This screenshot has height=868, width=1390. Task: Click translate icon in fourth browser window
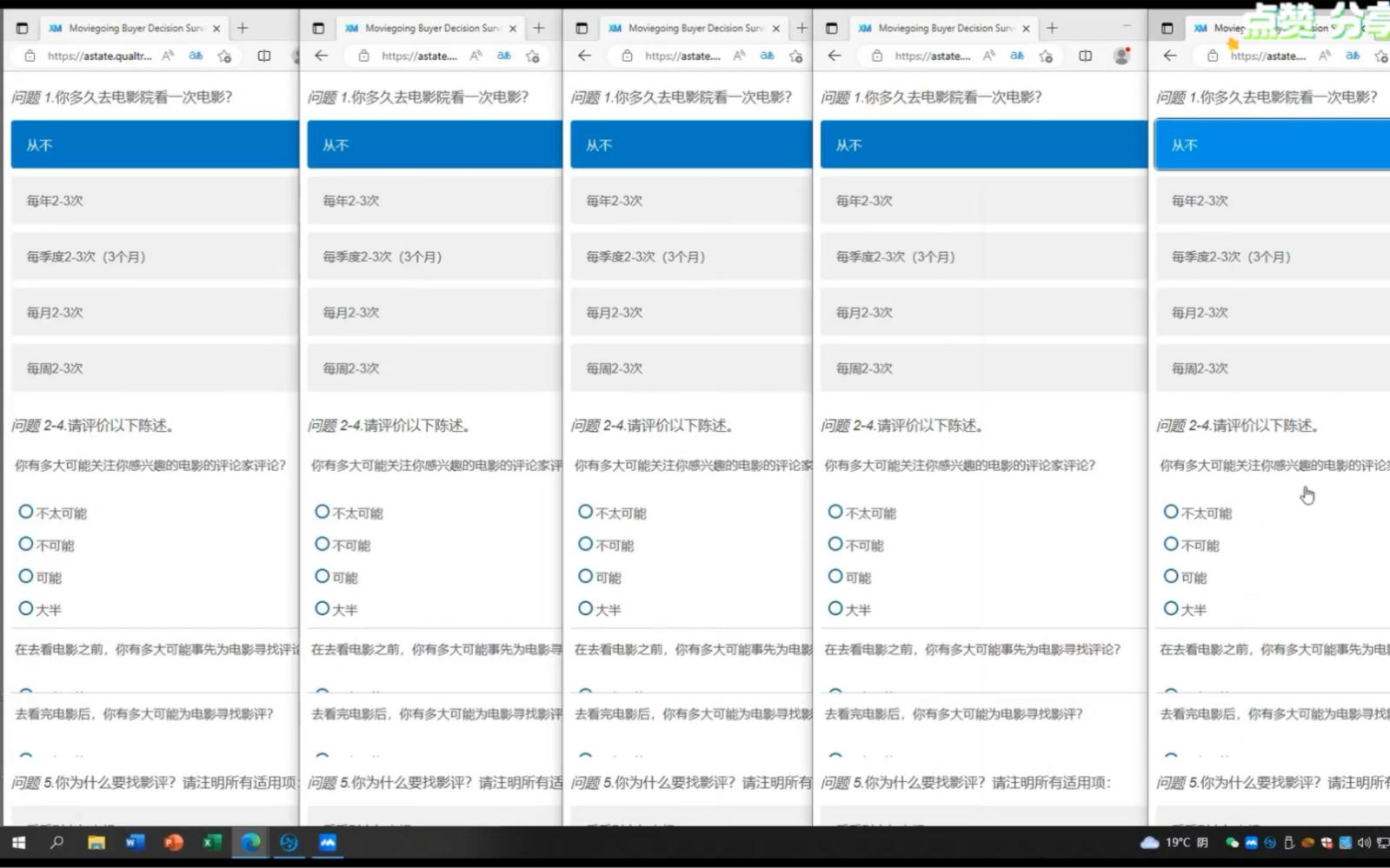click(x=1016, y=56)
